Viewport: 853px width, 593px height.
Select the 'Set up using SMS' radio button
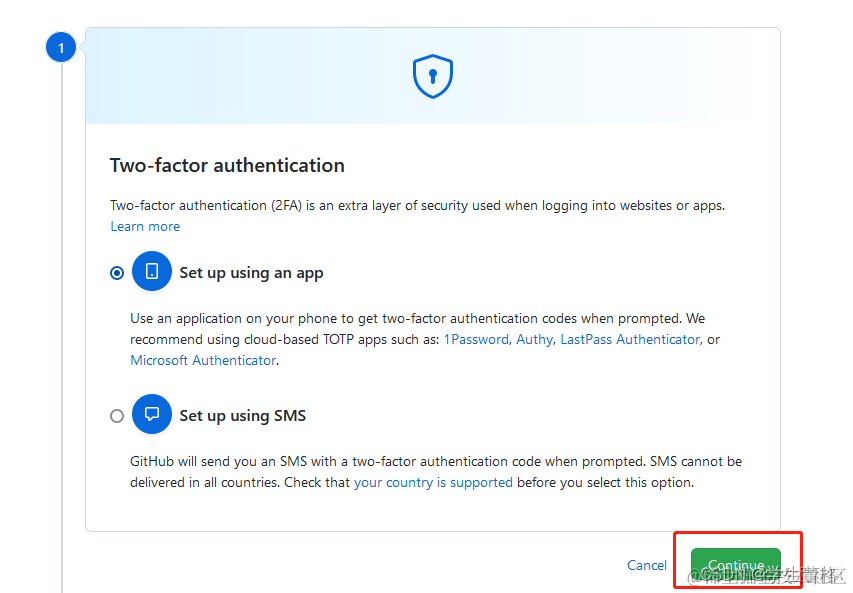(117, 416)
